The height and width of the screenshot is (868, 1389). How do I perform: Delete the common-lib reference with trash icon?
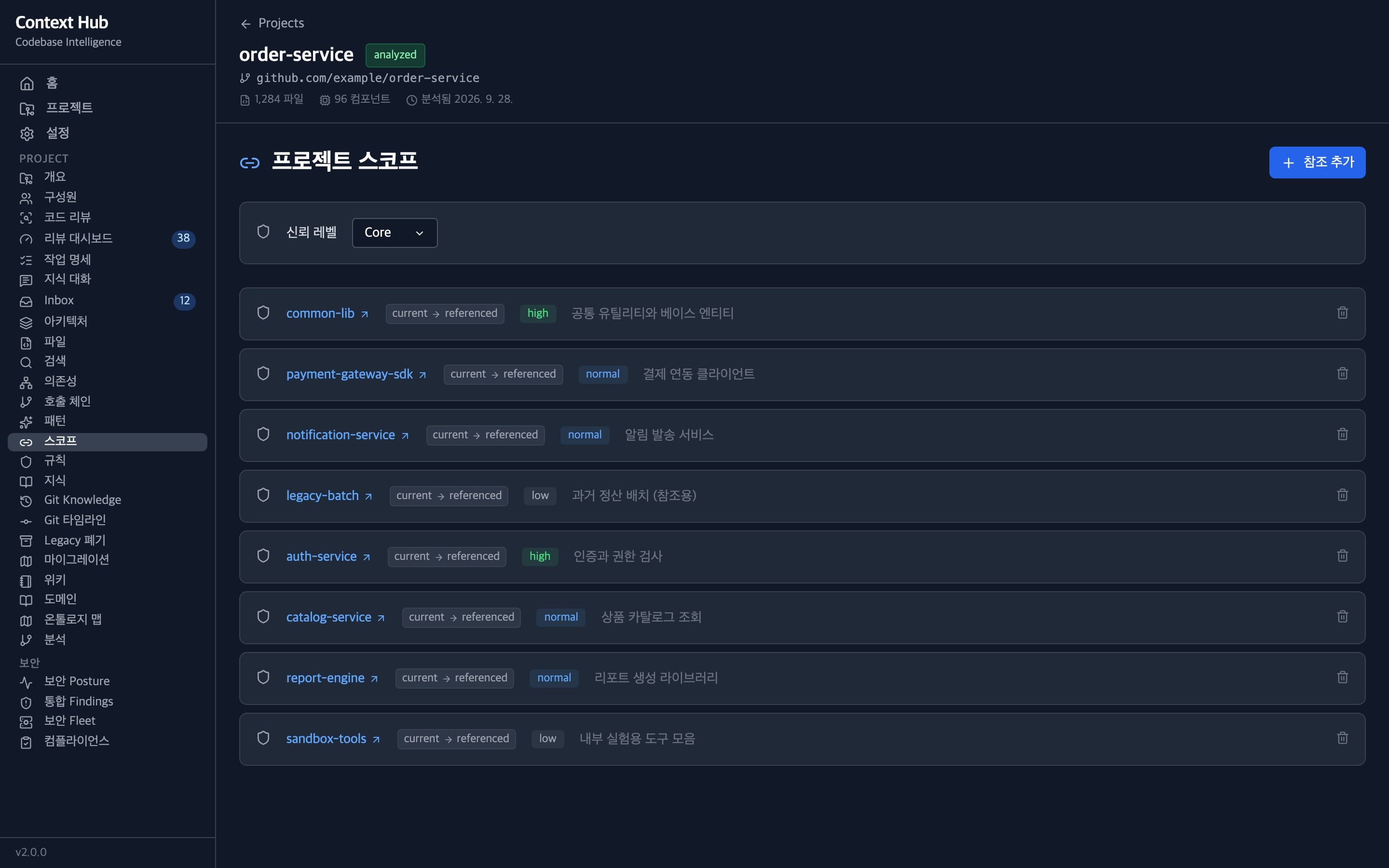(x=1342, y=313)
